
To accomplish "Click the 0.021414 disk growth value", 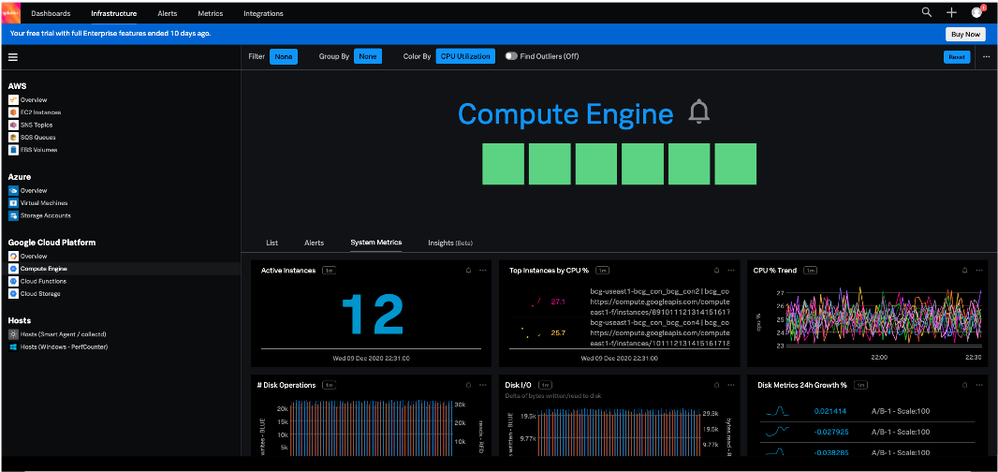I will click(x=830, y=411).
